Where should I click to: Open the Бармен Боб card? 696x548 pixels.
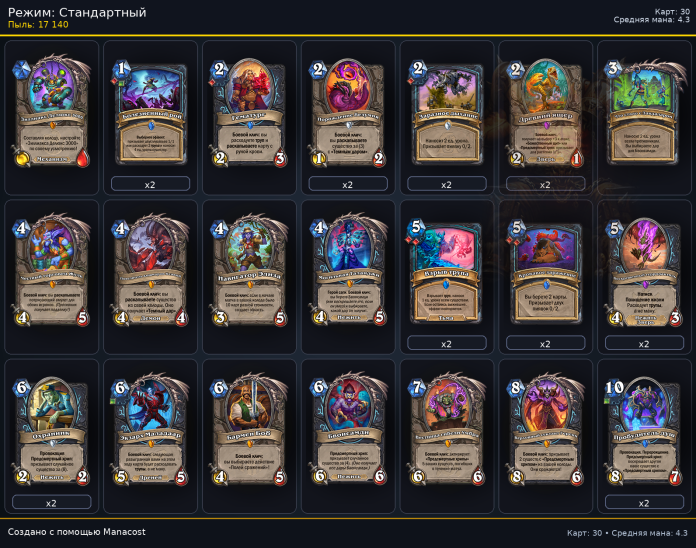coord(249,430)
